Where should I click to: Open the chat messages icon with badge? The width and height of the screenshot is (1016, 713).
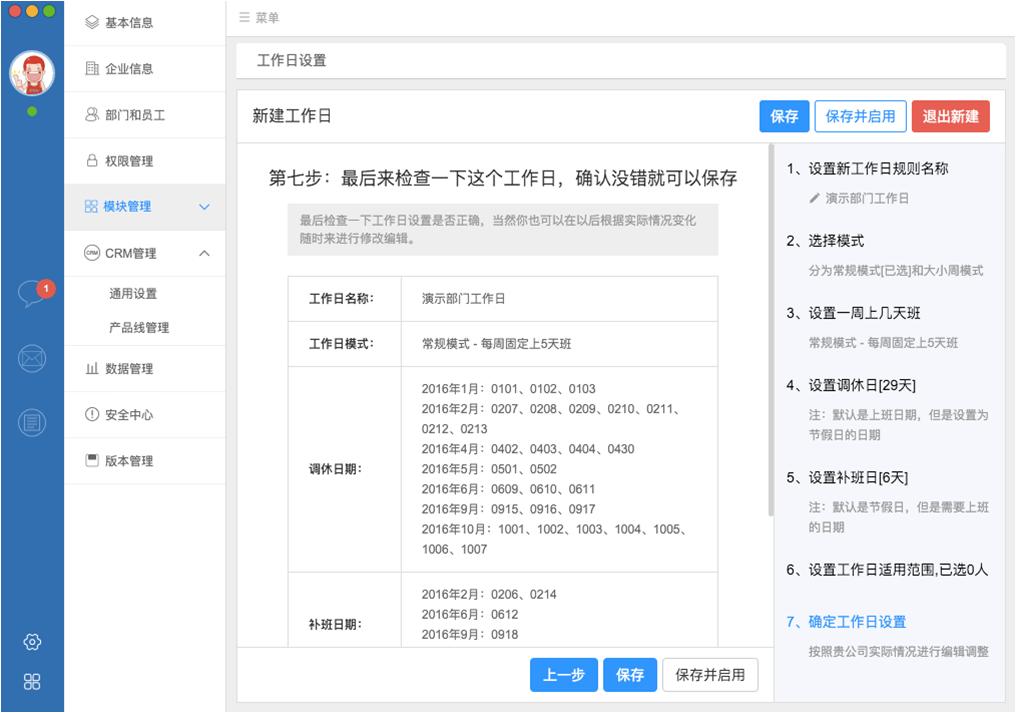pos(32,294)
